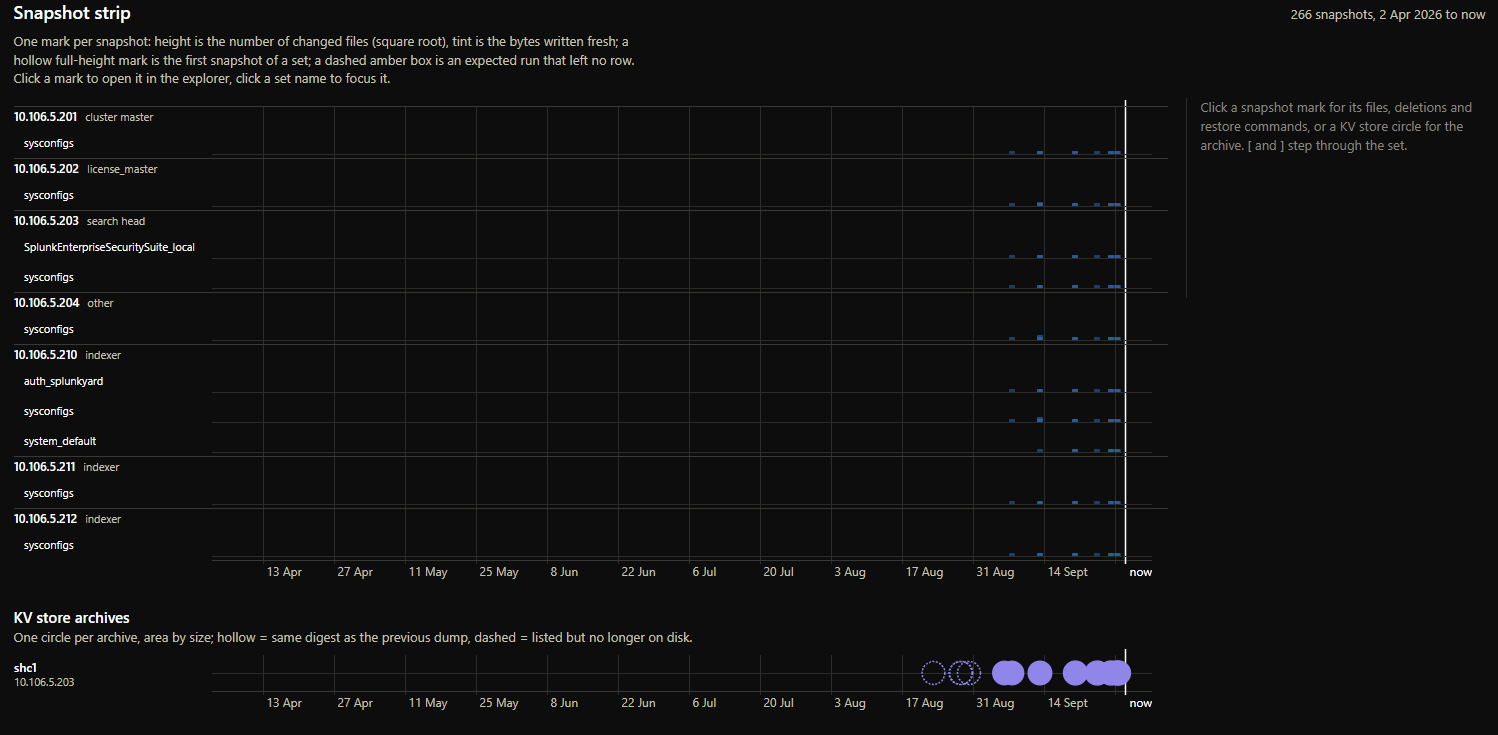Image resolution: width=1498 pixels, height=735 pixels.
Task: Select host 10.106.5.202 license_master label
Action: coord(86,169)
